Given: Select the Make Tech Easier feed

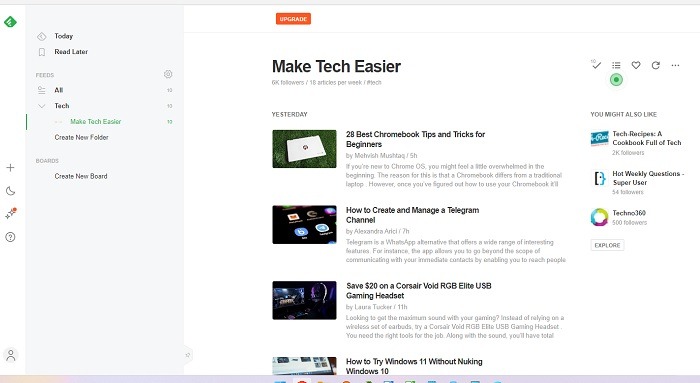Looking at the screenshot, I should pyautogui.click(x=96, y=121).
